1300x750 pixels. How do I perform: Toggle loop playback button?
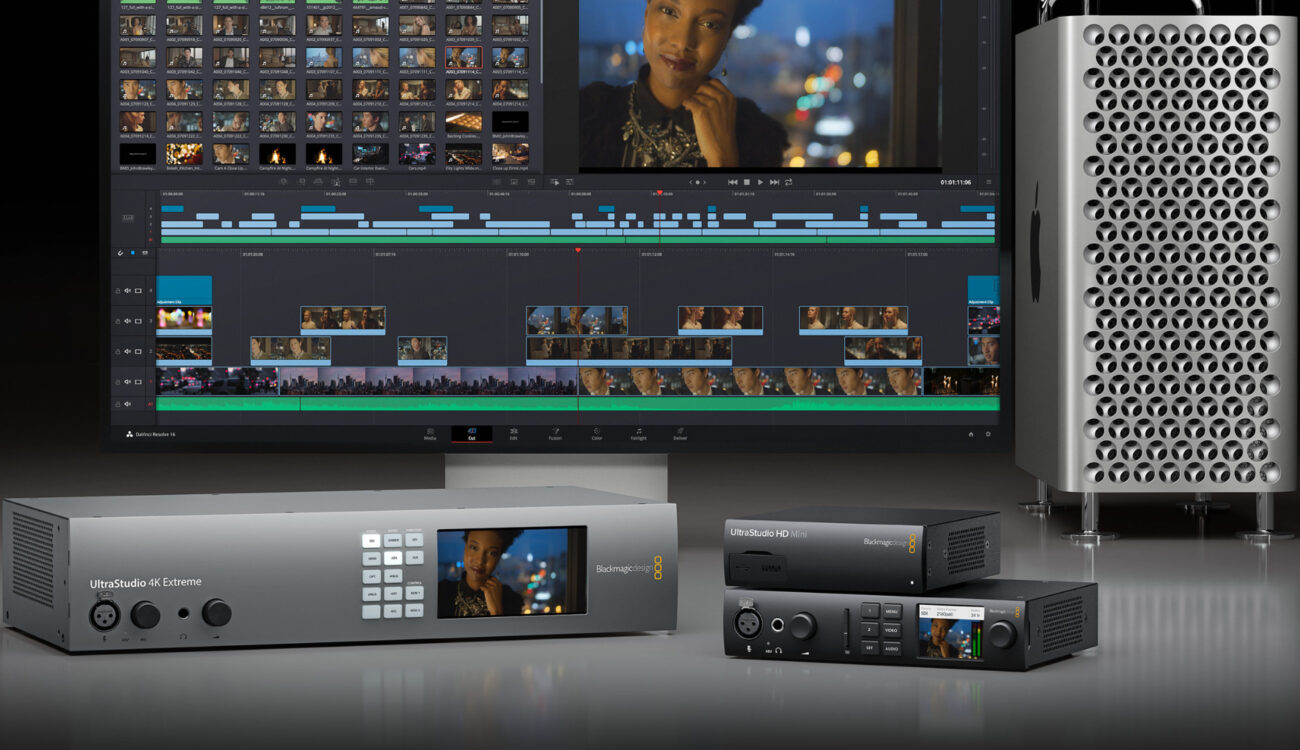[788, 182]
